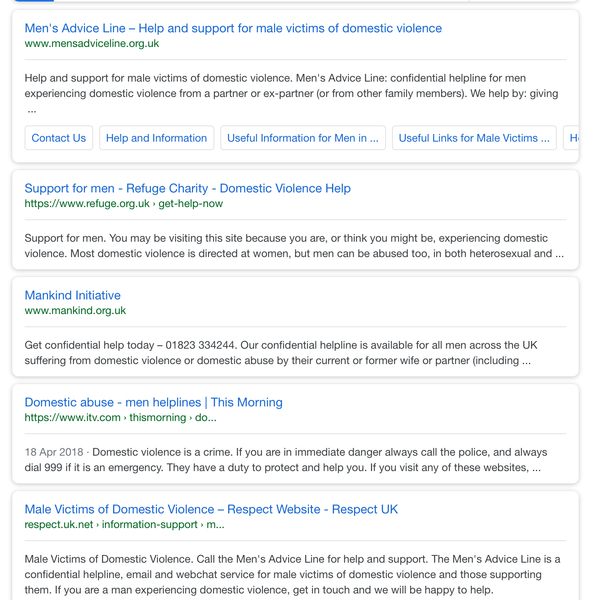The width and height of the screenshot is (591, 600).
Task: Open Male Victims of Domestic Violence Respect result
Action: [211, 509]
